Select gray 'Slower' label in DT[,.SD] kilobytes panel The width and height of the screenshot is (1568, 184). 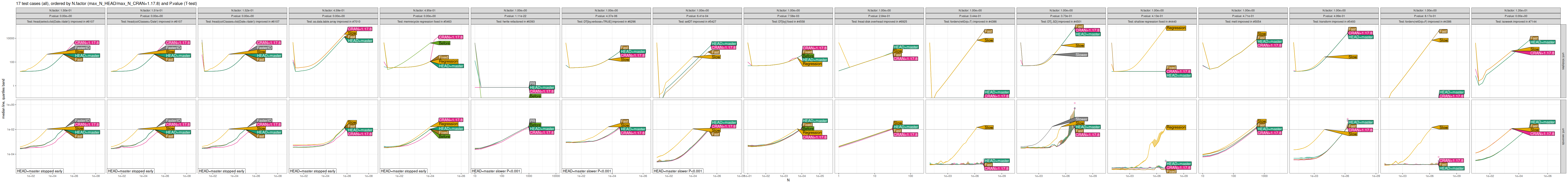pyautogui.click(x=1081, y=55)
